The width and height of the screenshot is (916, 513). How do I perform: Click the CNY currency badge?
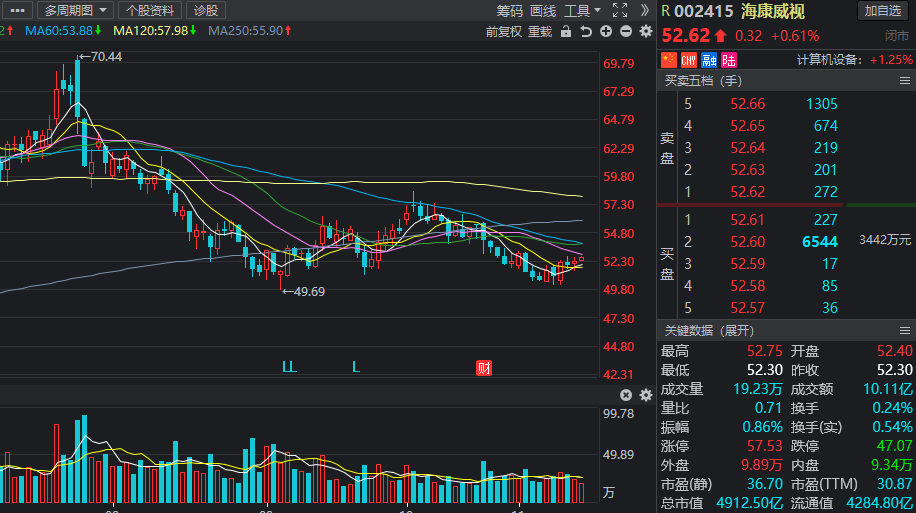pos(689,60)
